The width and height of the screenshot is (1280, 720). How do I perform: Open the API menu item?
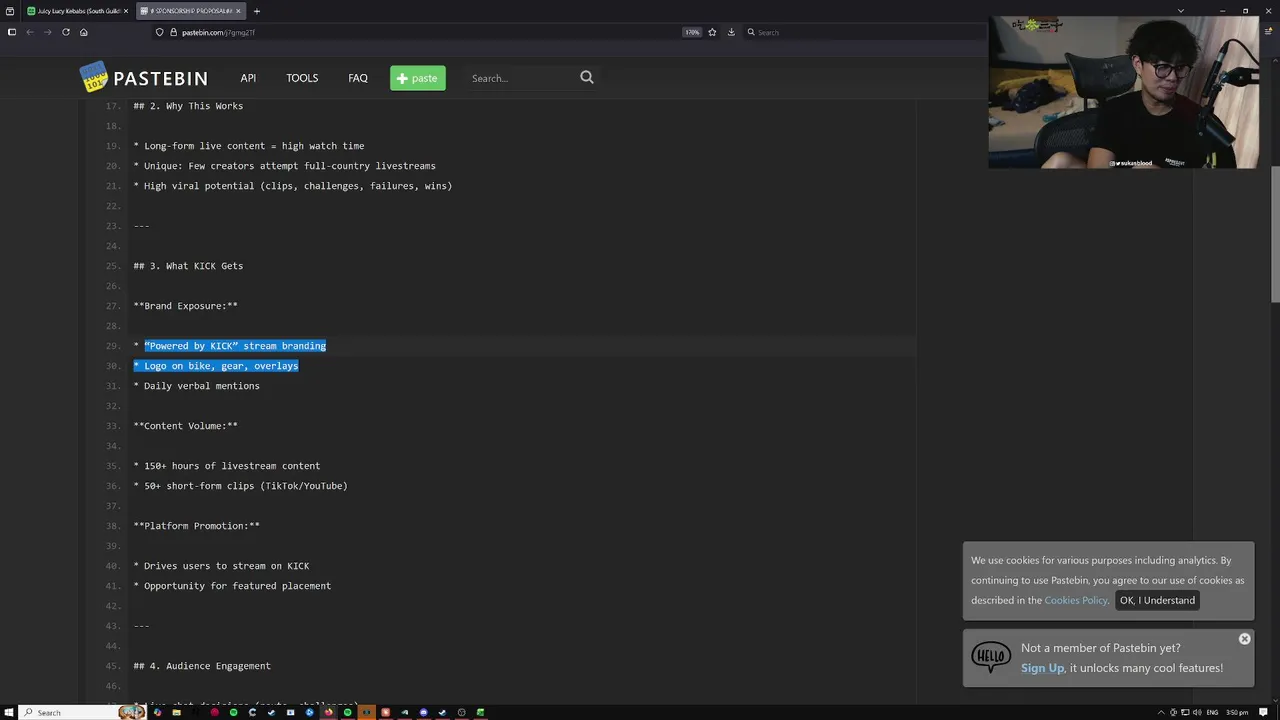(x=248, y=78)
